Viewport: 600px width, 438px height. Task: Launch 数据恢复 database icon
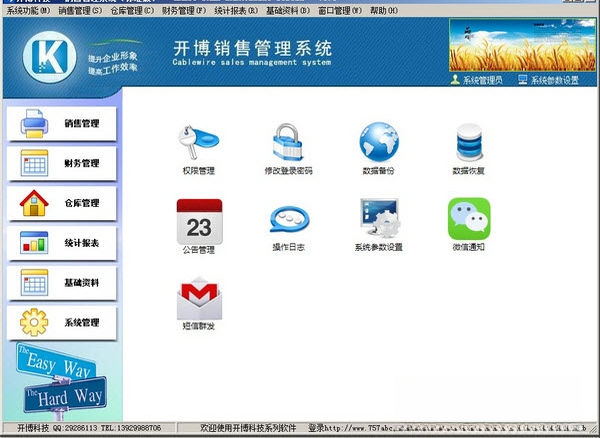pyautogui.click(x=469, y=142)
